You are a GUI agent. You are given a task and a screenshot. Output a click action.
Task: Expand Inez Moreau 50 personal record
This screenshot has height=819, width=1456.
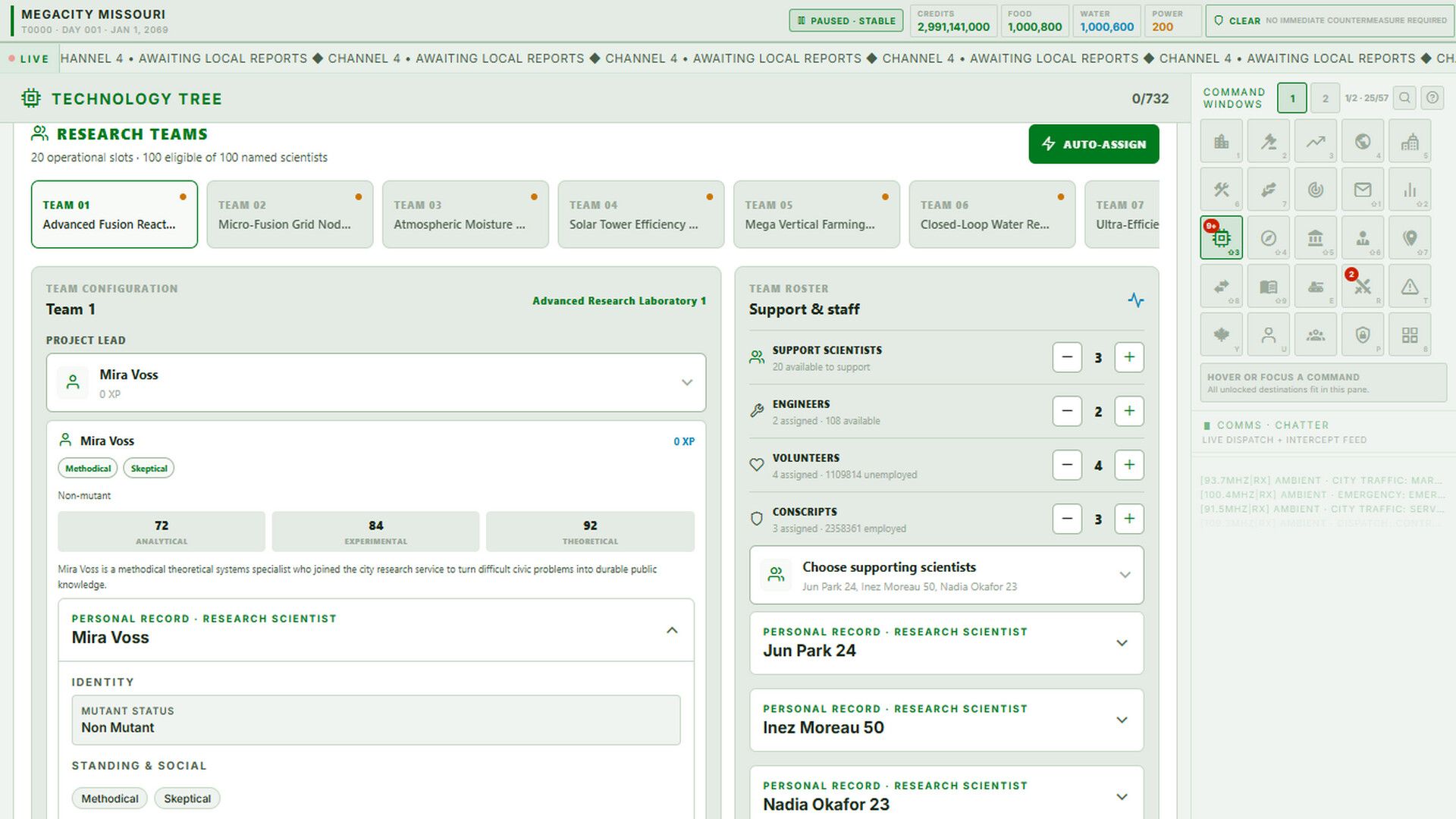[946, 720]
